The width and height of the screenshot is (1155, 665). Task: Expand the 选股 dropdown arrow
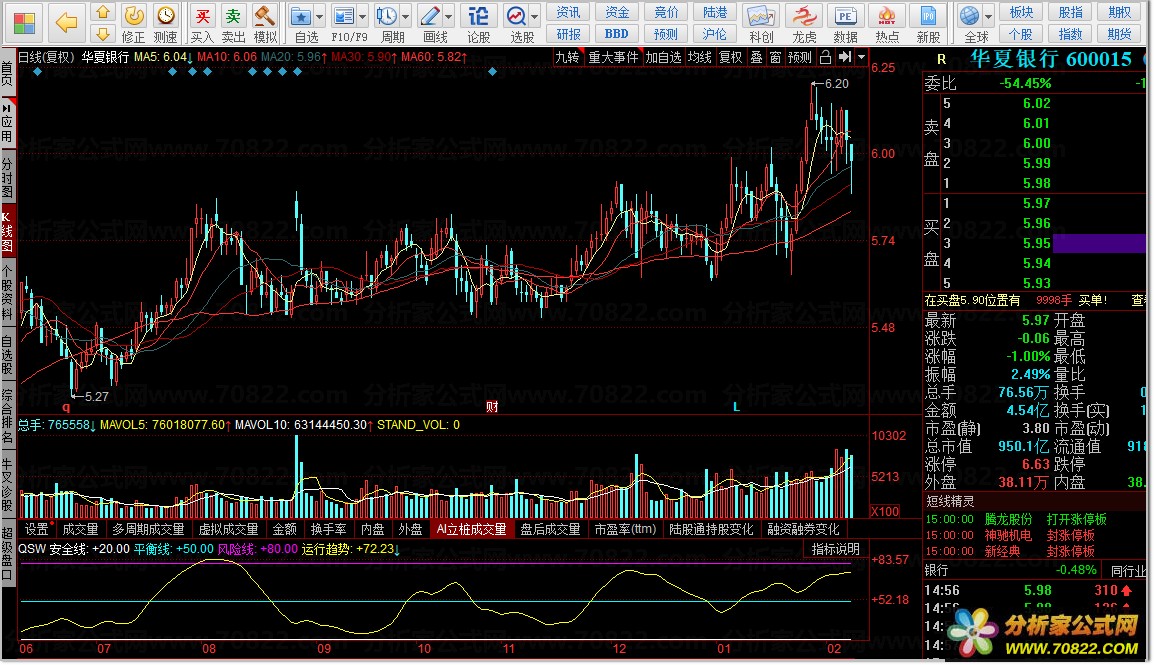[x=535, y=16]
